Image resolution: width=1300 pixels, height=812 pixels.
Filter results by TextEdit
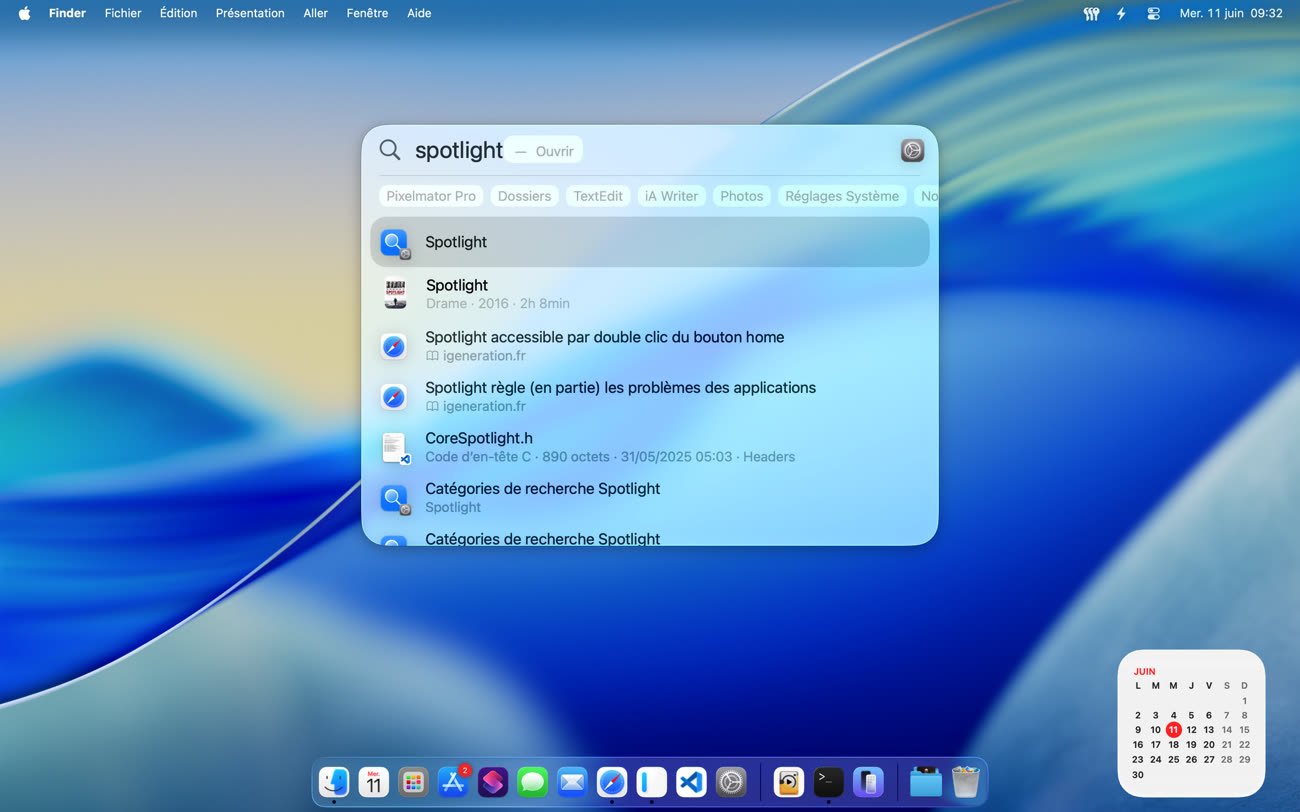[x=598, y=196]
